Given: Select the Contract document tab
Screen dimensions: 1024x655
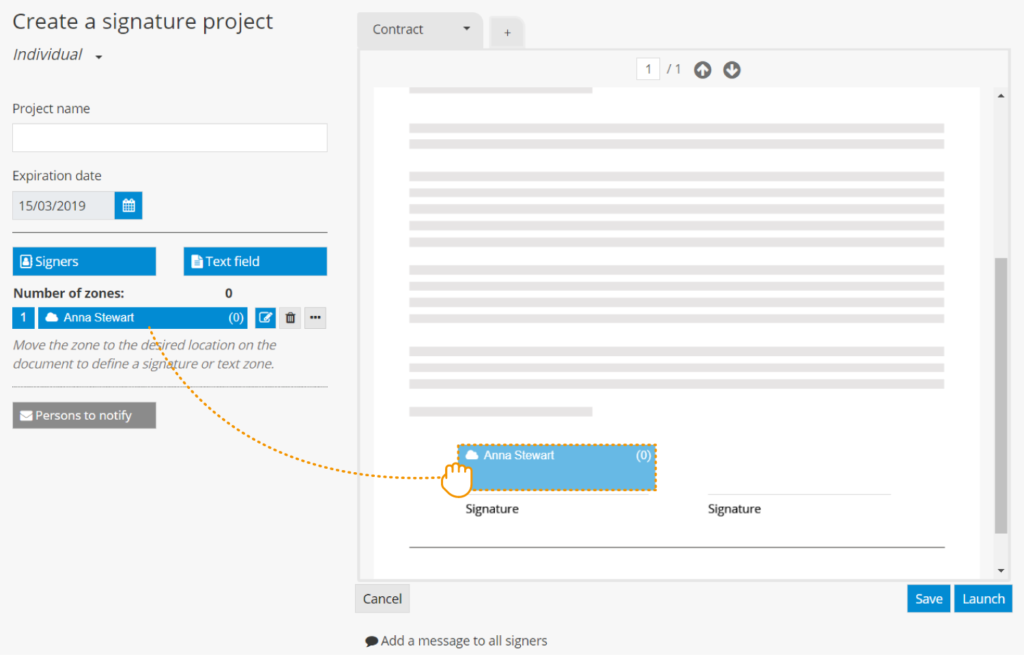Looking at the screenshot, I should 399,30.
